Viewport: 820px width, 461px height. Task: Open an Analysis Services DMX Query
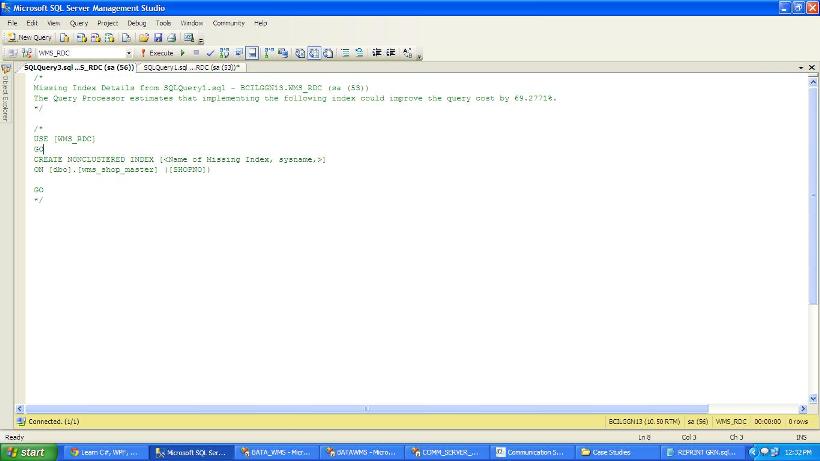point(95,38)
